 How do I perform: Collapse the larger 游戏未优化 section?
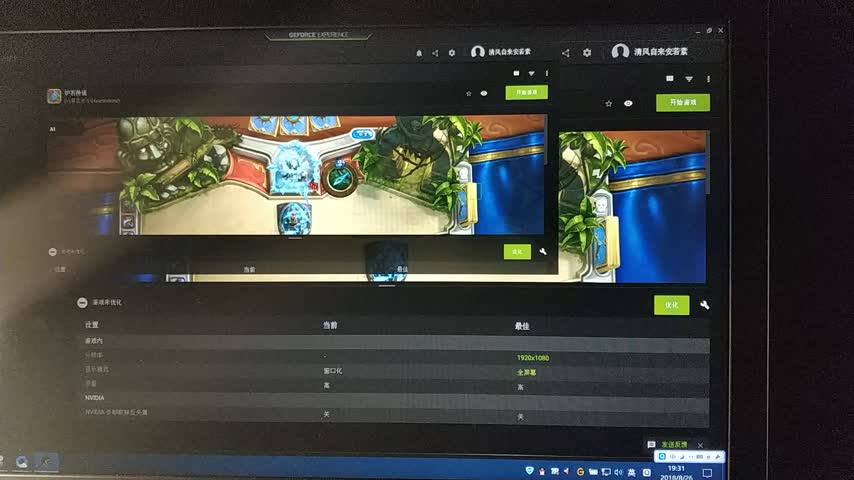82,302
